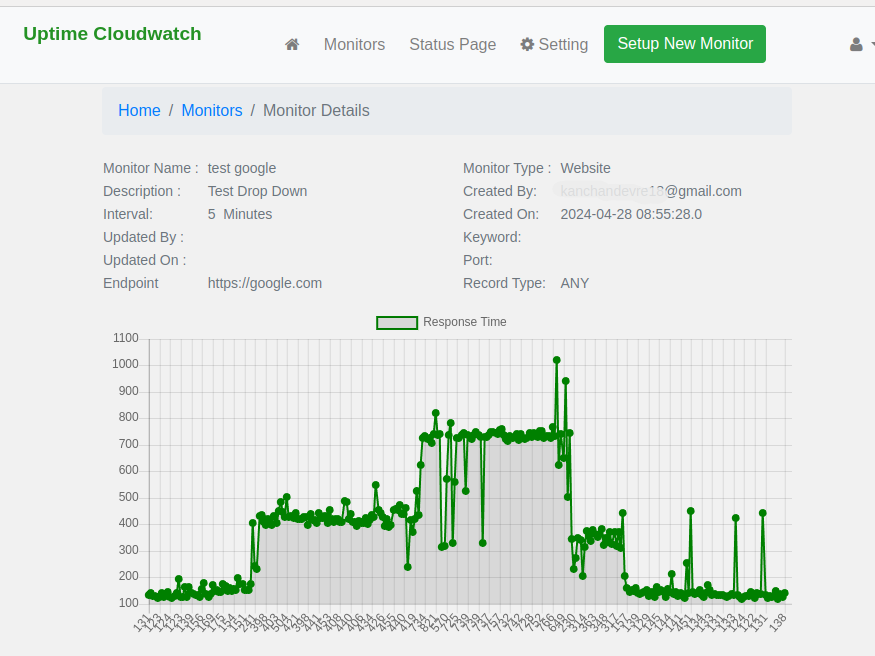Click the 1100 y-axis label
Screen dimensions: 875x656
pyautogui.click(x=126, y=338)
